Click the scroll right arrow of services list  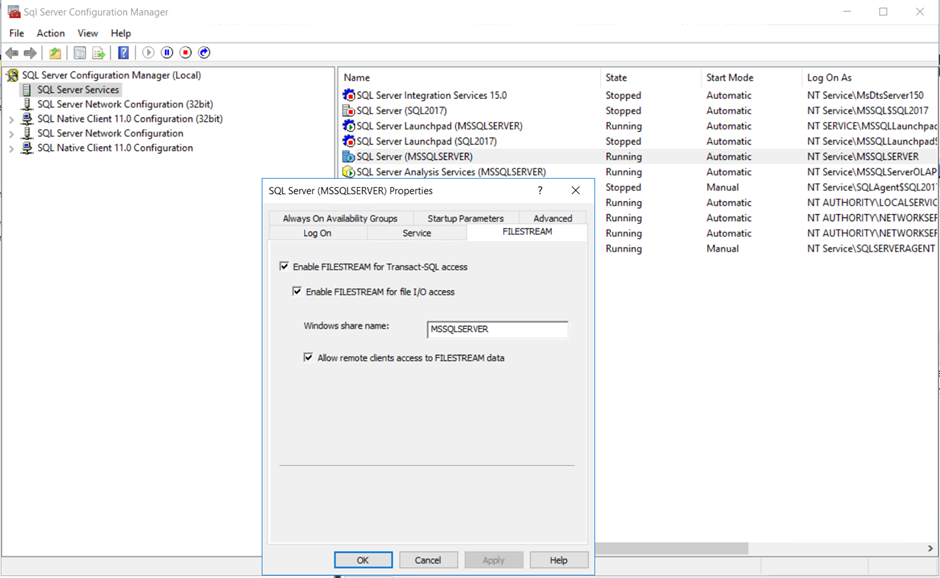930,549
